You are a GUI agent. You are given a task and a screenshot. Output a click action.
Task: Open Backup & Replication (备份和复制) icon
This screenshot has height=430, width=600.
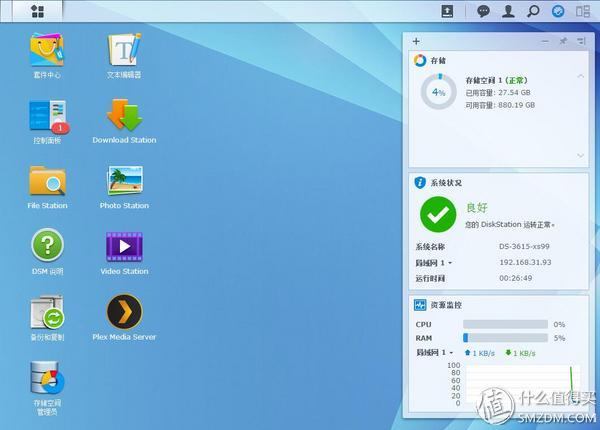click(x=47, y=312)
